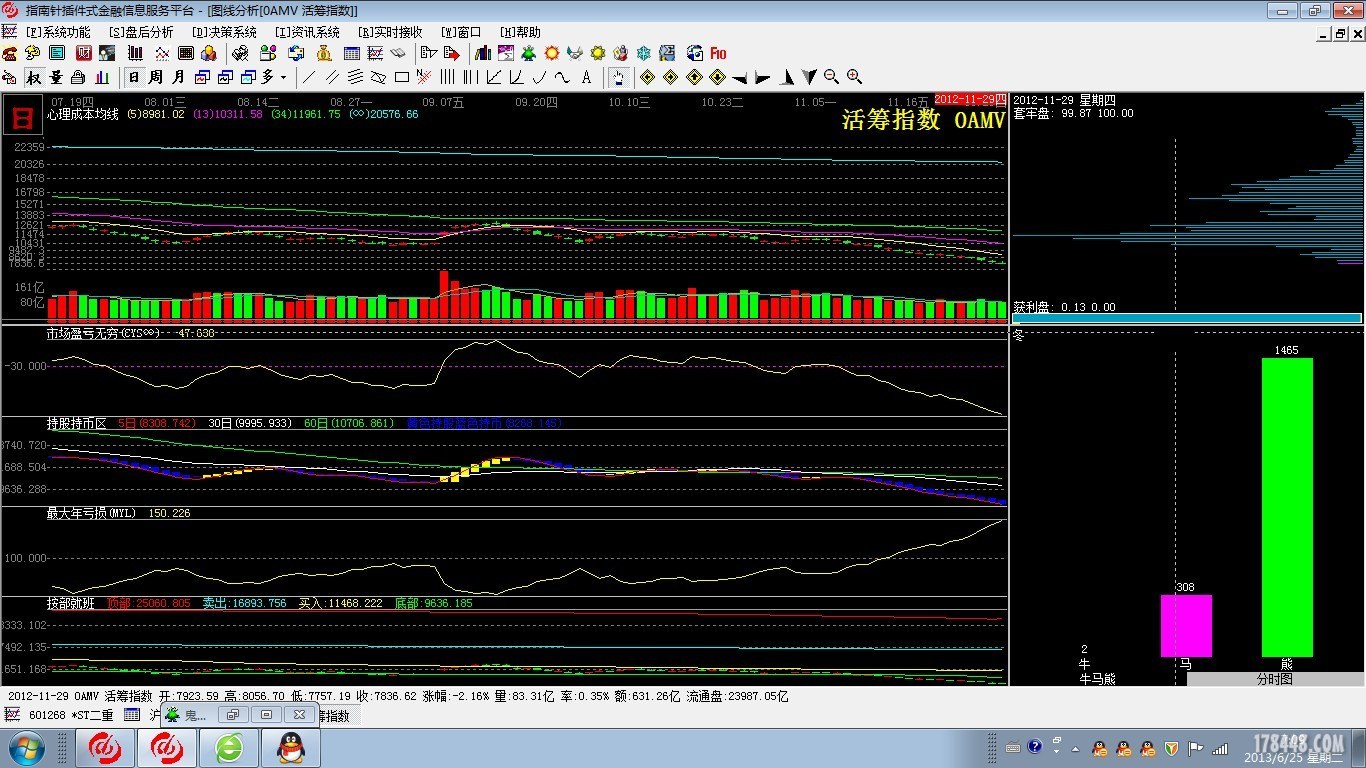The width and height of the screenshot is (1366, 768).
Task: Click the calendar grid icon in top toolbar
Action: (352, 53)
